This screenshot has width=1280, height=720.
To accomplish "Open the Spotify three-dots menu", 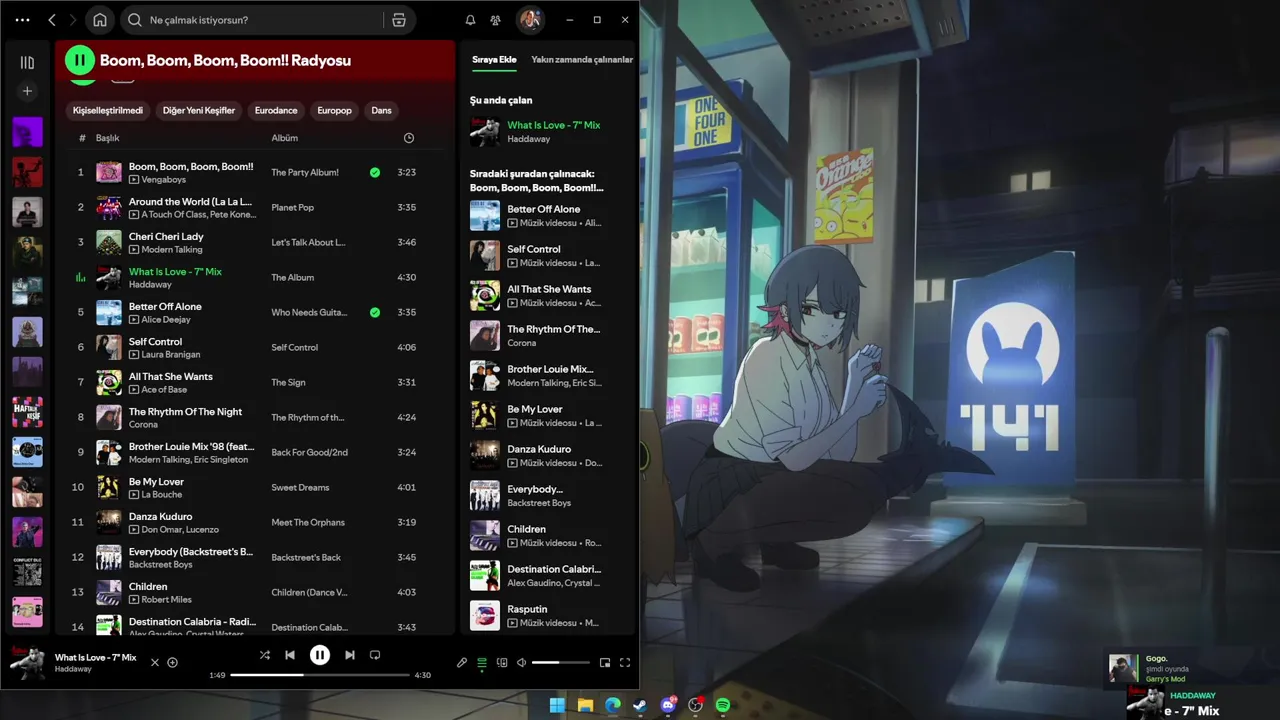I will (23, 20).
